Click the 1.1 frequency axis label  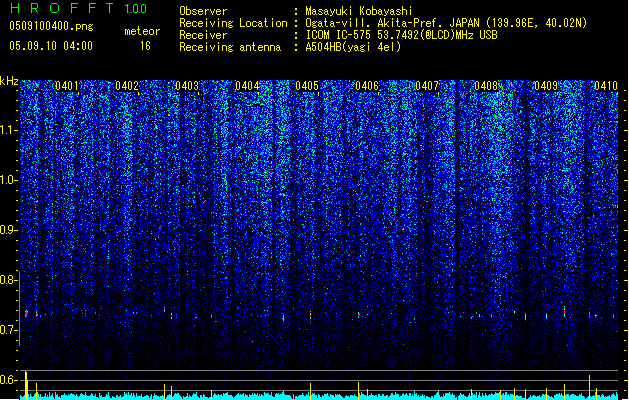tap(9, 130)
